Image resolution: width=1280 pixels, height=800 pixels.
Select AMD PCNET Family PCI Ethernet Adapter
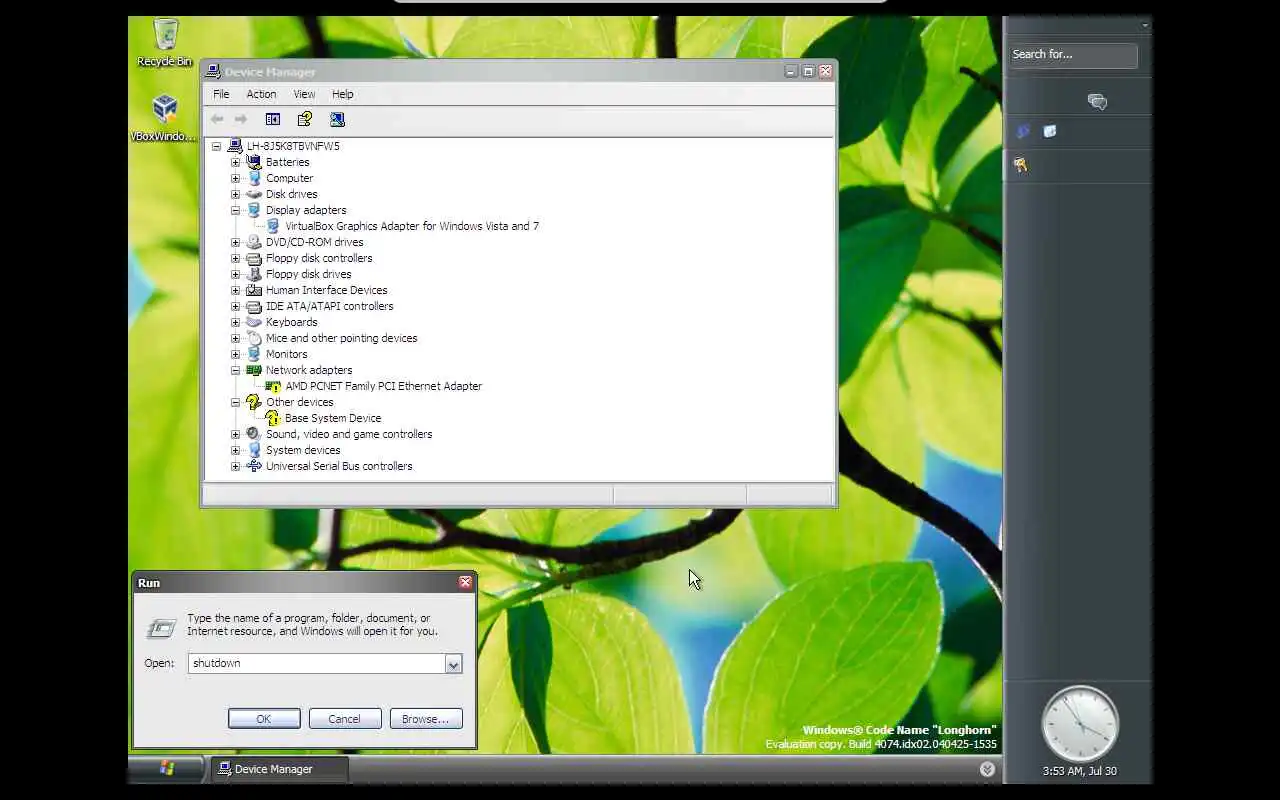click(x=383, y=386)
